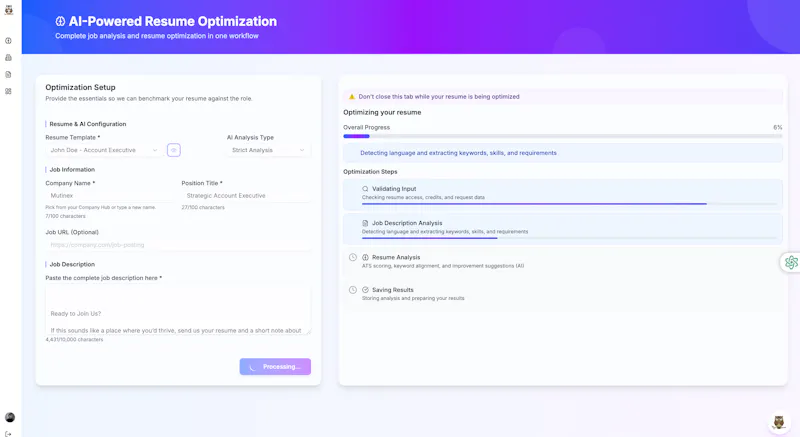Image resolution: width=800 pixels, height=437 pixels.
Task: Click the '4,431/10,000 characters' counter
Action: (74, 340)
